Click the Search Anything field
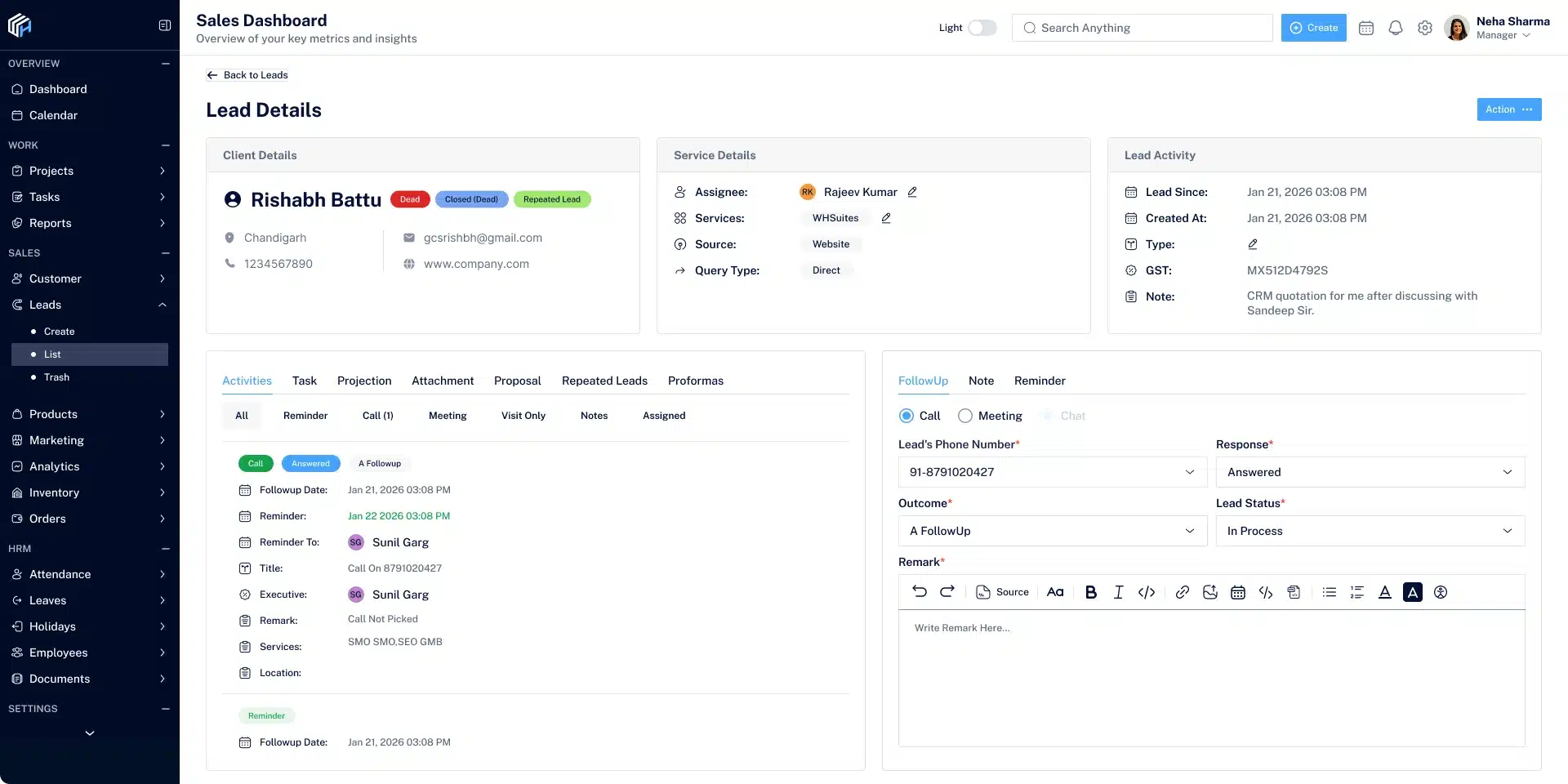This screenshot has width=1568, height=784. click(x=1143, y=28)
